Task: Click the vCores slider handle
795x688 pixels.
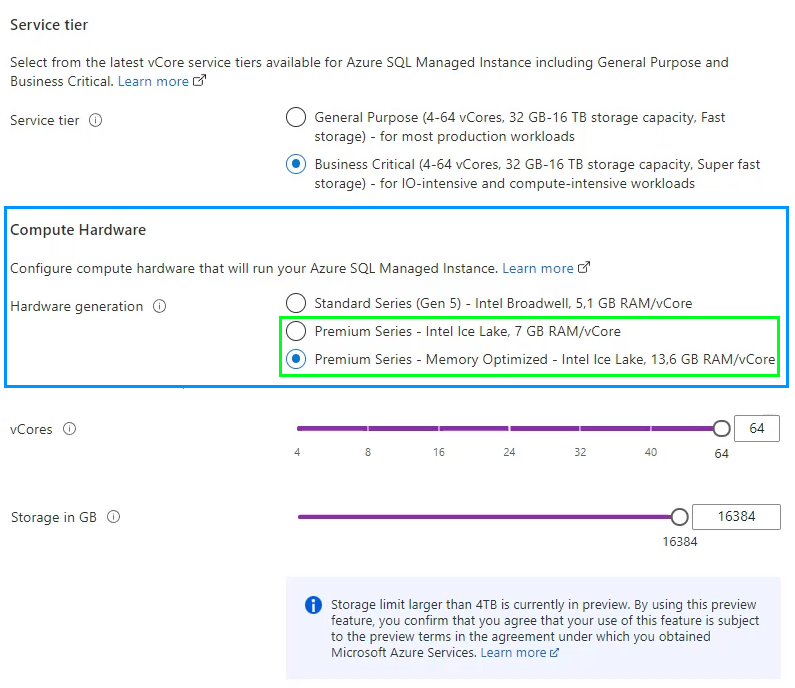Action: pos(721,429)
